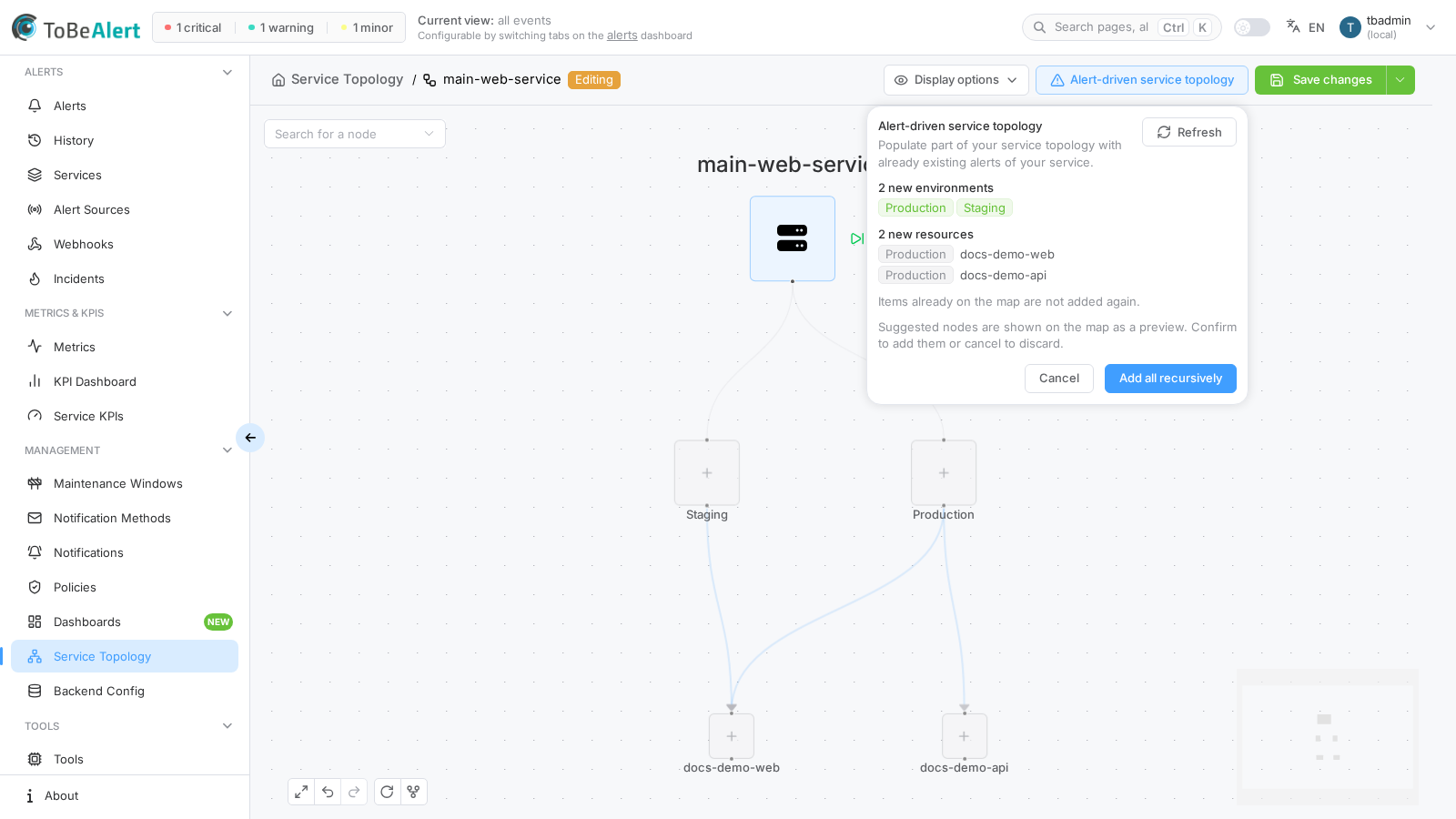Image resolution: width=1456 pixels, height=819 pixels.
Task: Open Backend Config page
Action: click(125, 691)
